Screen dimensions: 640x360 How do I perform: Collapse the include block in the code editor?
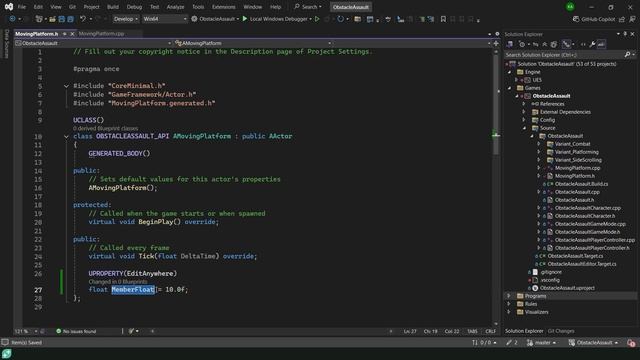click(66, 86)
